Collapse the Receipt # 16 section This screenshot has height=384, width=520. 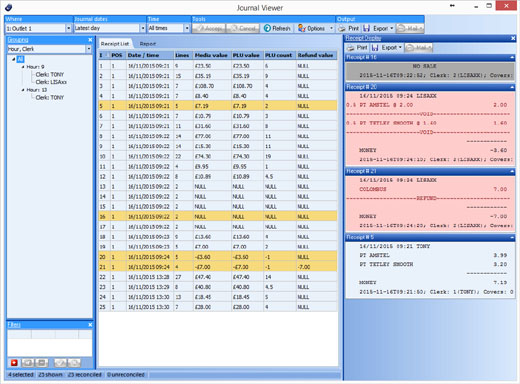[512, 57]
